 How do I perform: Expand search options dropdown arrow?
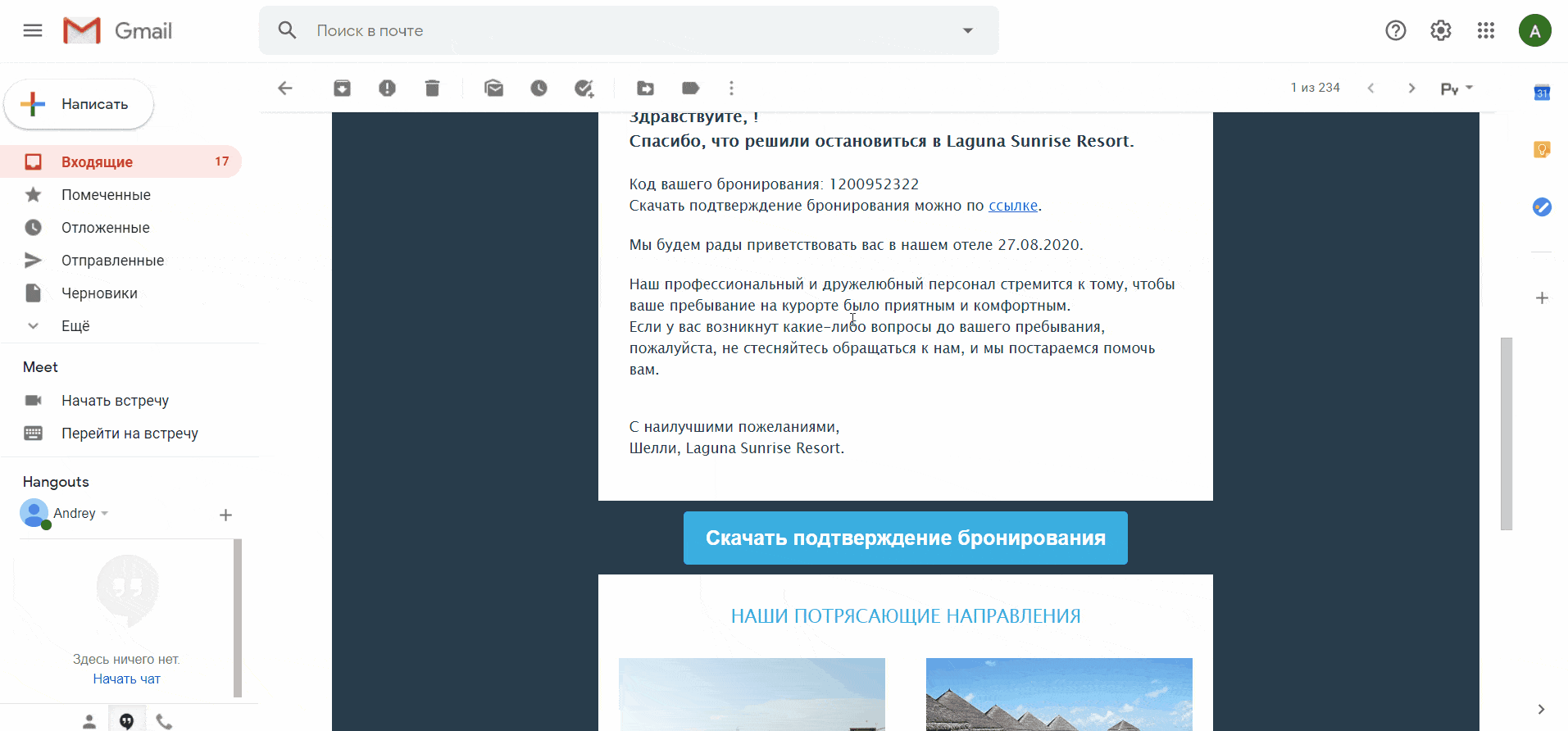tap(968, 31)
